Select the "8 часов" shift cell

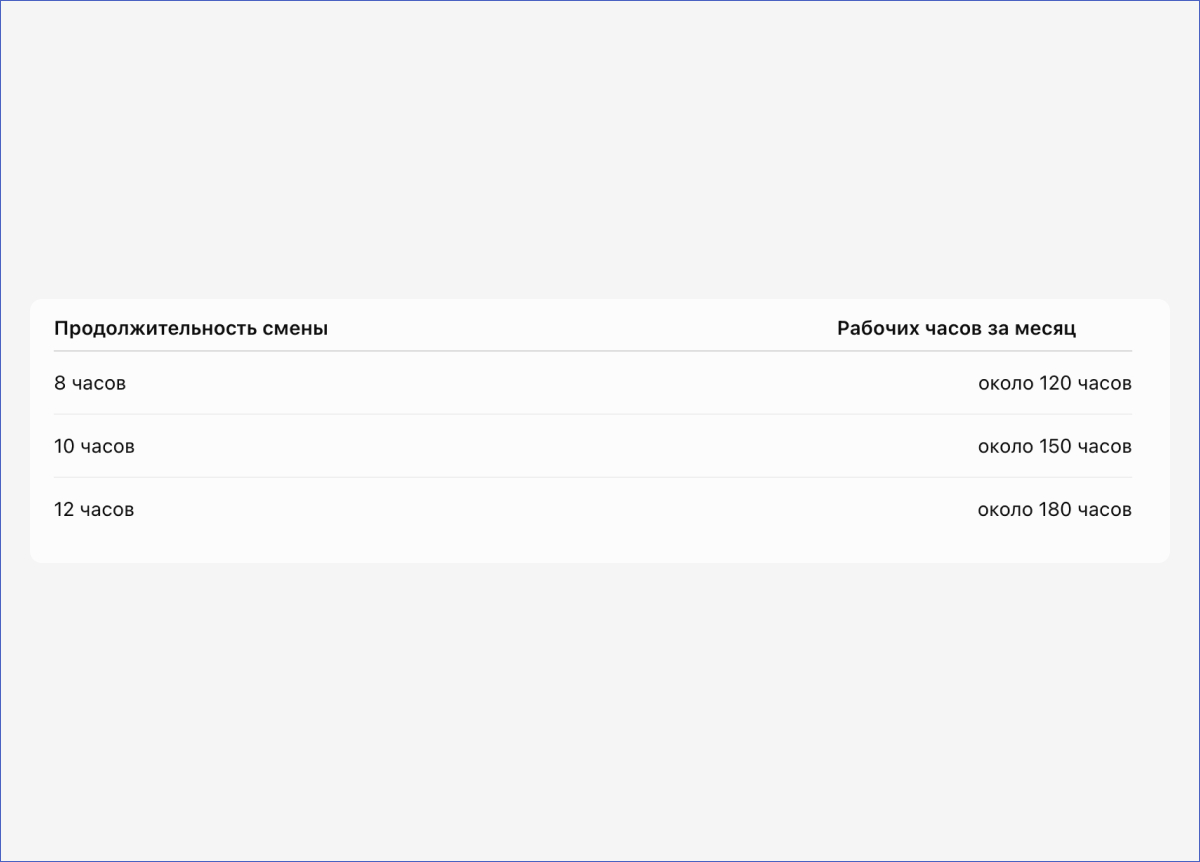[90, 383]
